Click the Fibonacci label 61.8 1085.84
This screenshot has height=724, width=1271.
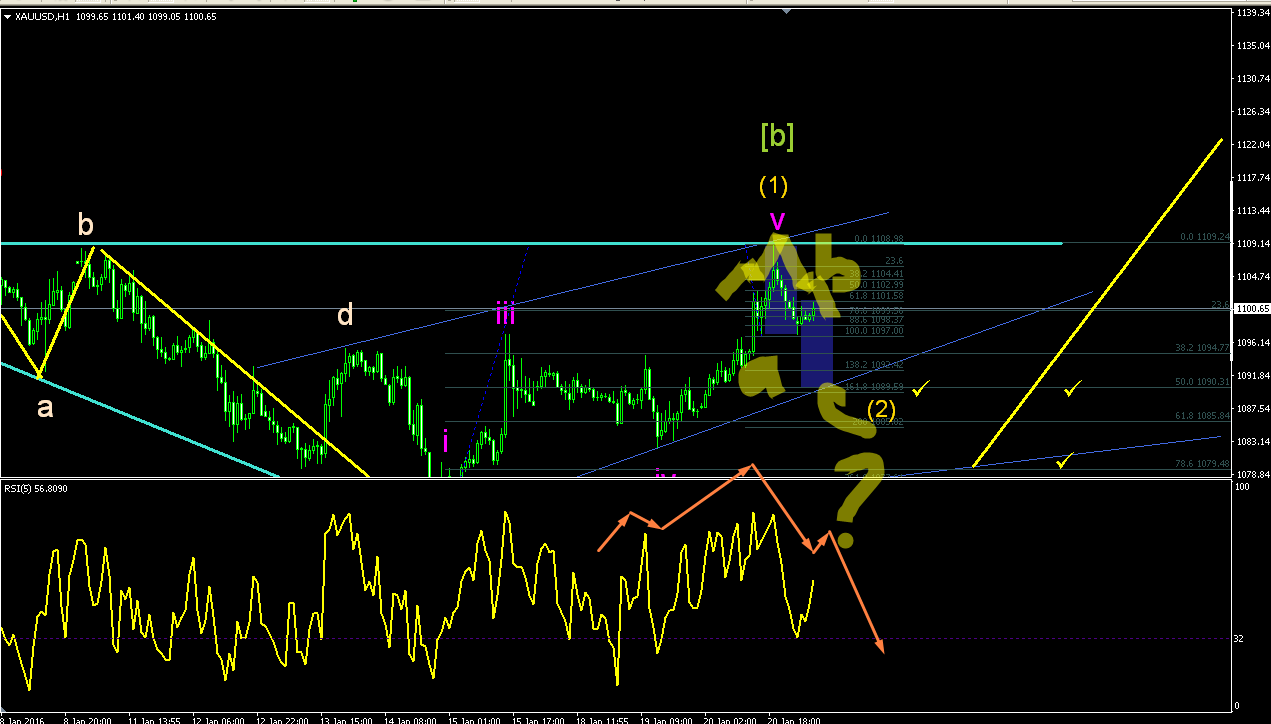1201,415
